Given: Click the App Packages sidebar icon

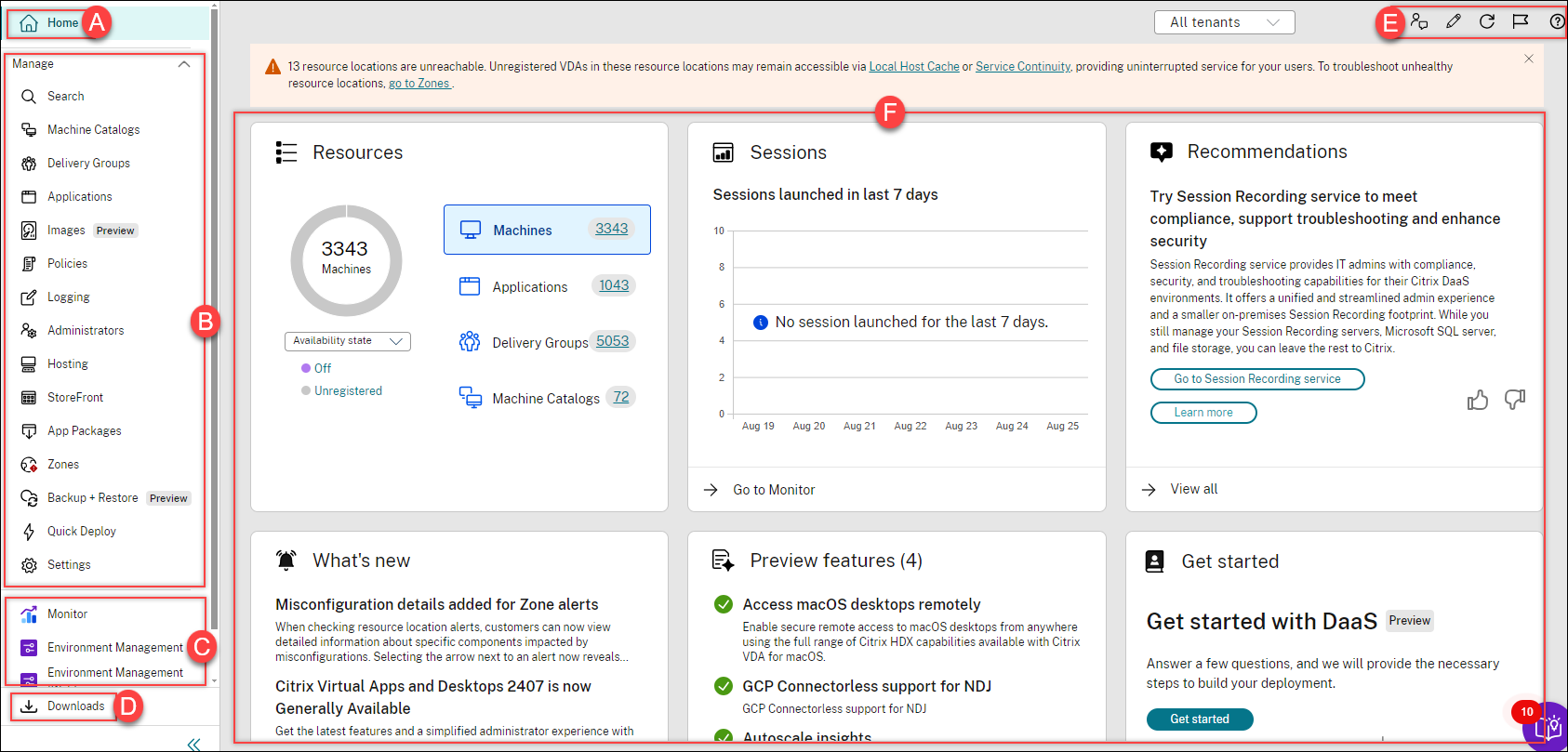Looking at the screenshot, I should (29, 431).
